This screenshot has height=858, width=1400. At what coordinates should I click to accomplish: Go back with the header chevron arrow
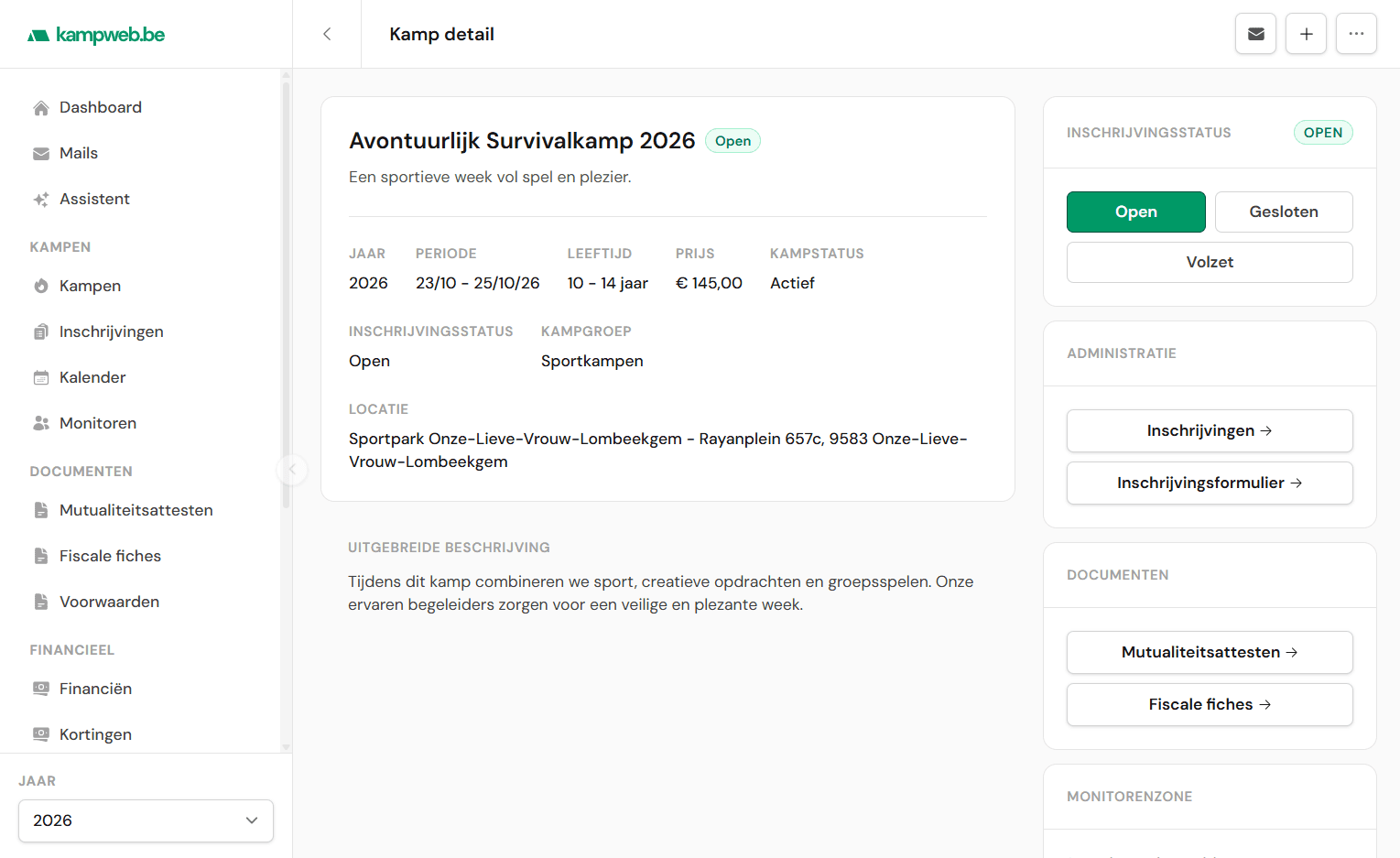(327, 34)
